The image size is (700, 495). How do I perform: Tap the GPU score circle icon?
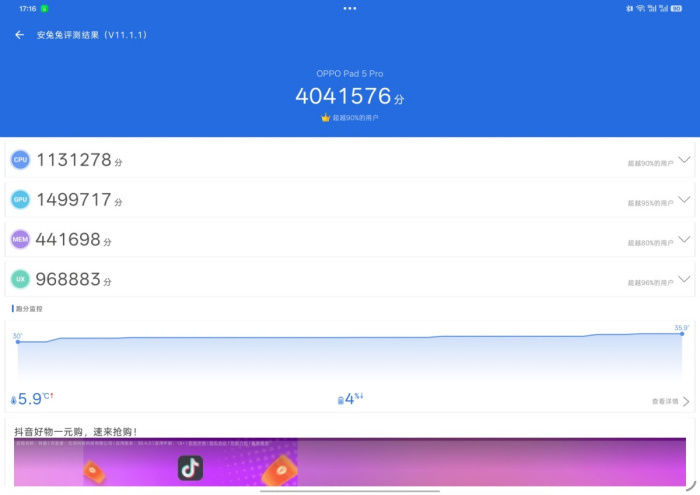21,200
